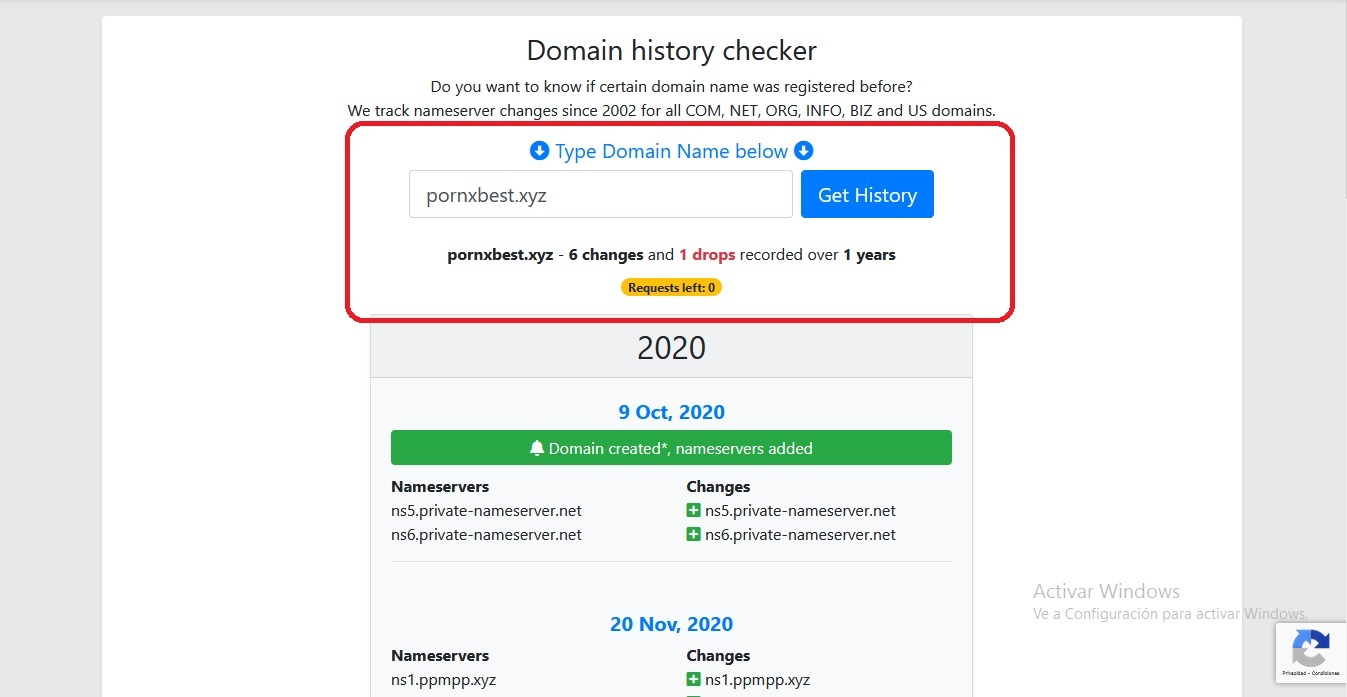Click the left down-arrow icon beside Type Domain Name

pyautogui.click(x=539, y=151)
